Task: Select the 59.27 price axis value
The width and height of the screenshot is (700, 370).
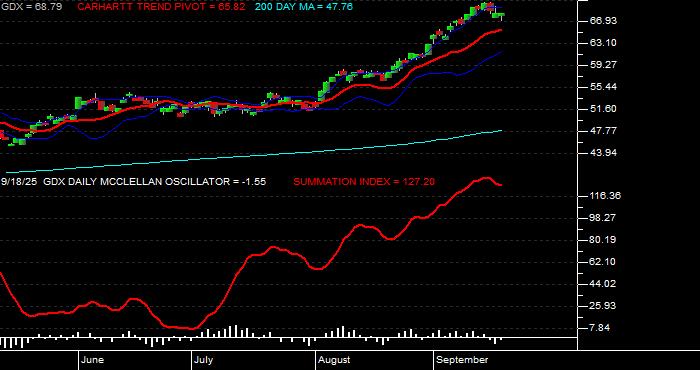Action: click(x=604, y=65)
